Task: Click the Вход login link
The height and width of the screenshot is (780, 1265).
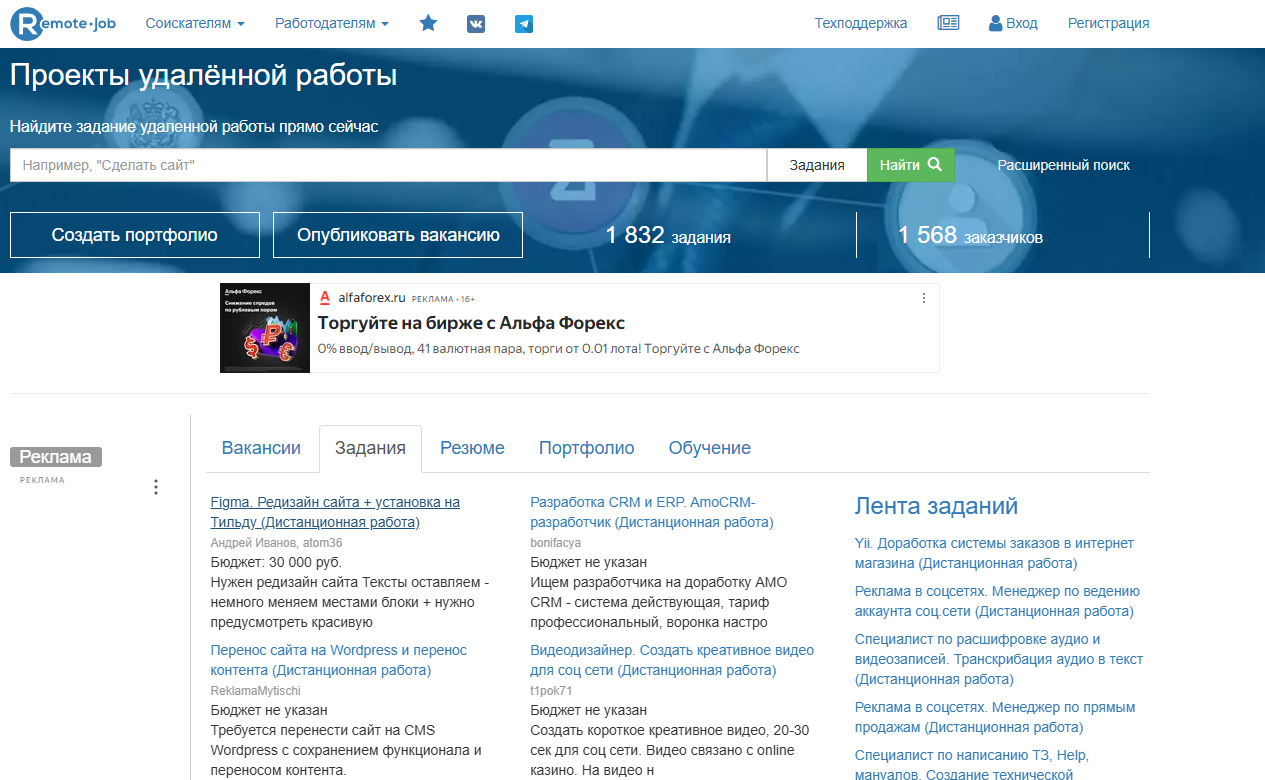Action: tap(1013, 23)
